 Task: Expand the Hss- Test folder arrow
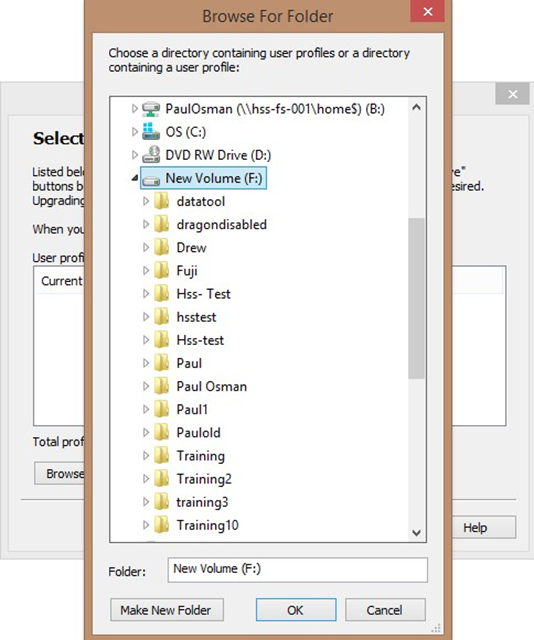tap(146, 294)
